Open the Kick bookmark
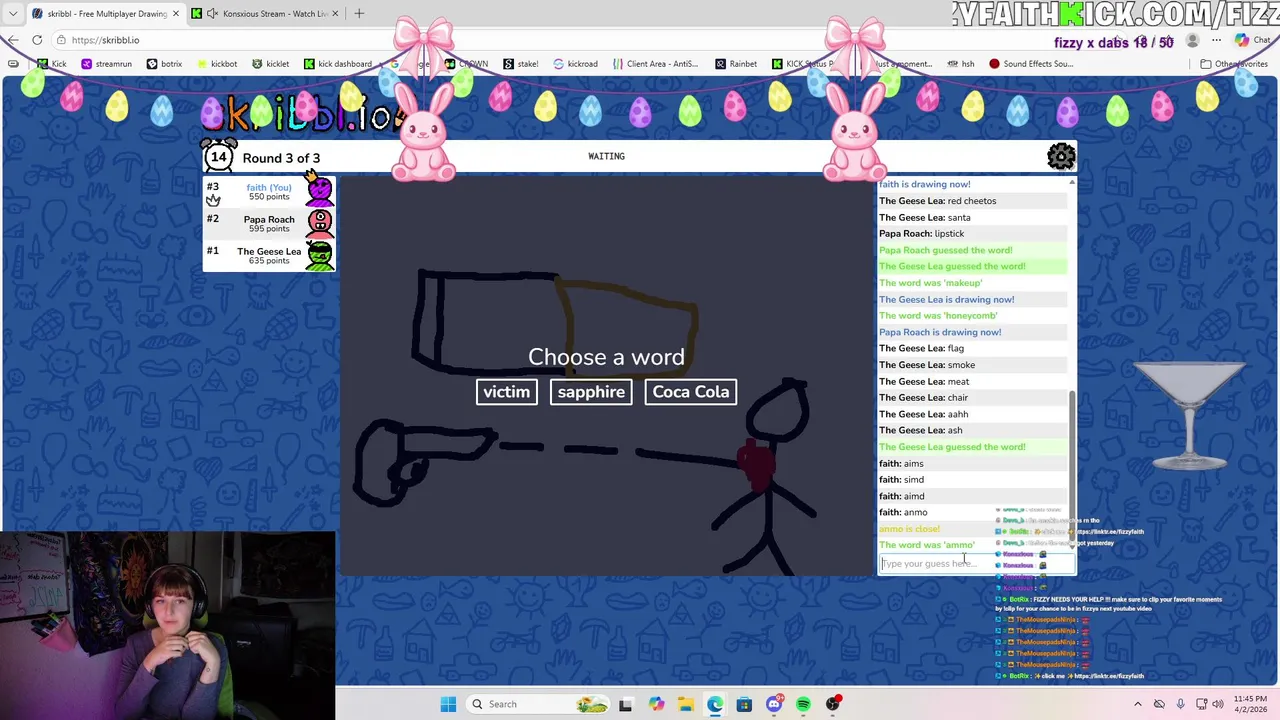This screenshot has width=1280, height=720. (52, 64)
